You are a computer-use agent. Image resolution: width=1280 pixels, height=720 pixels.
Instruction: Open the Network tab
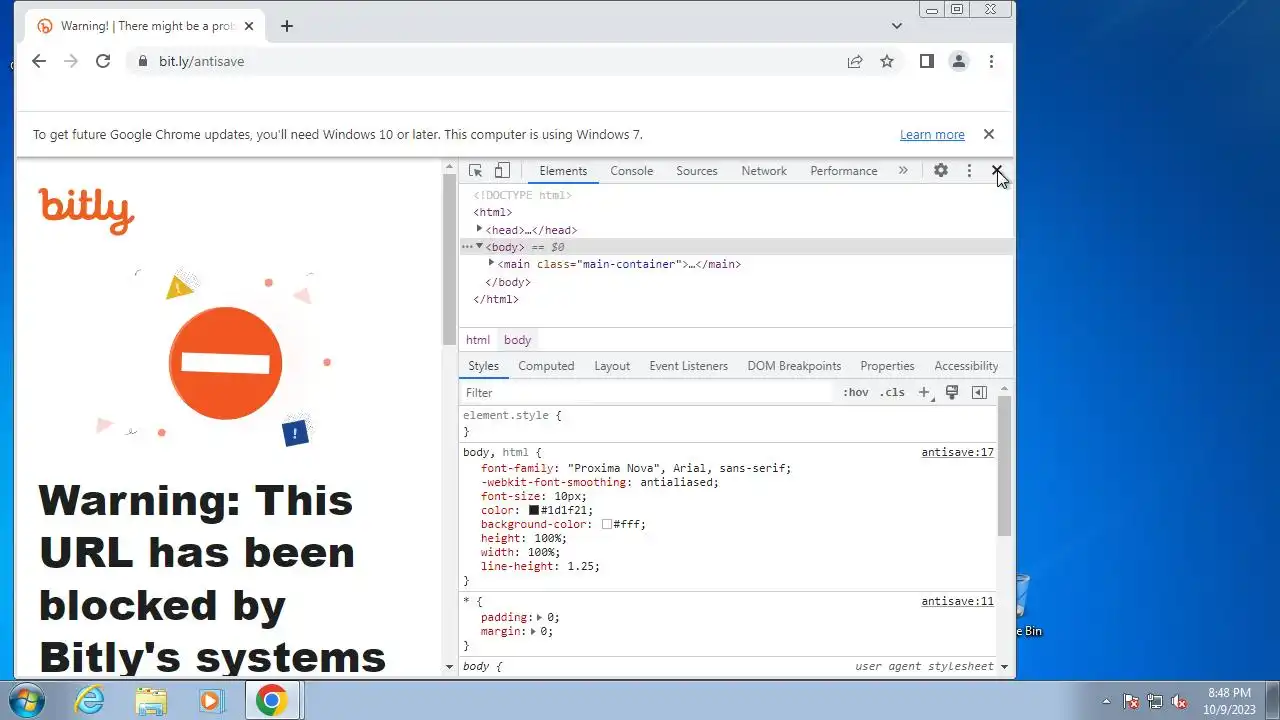pyautogui.click(x=764, y=171)
